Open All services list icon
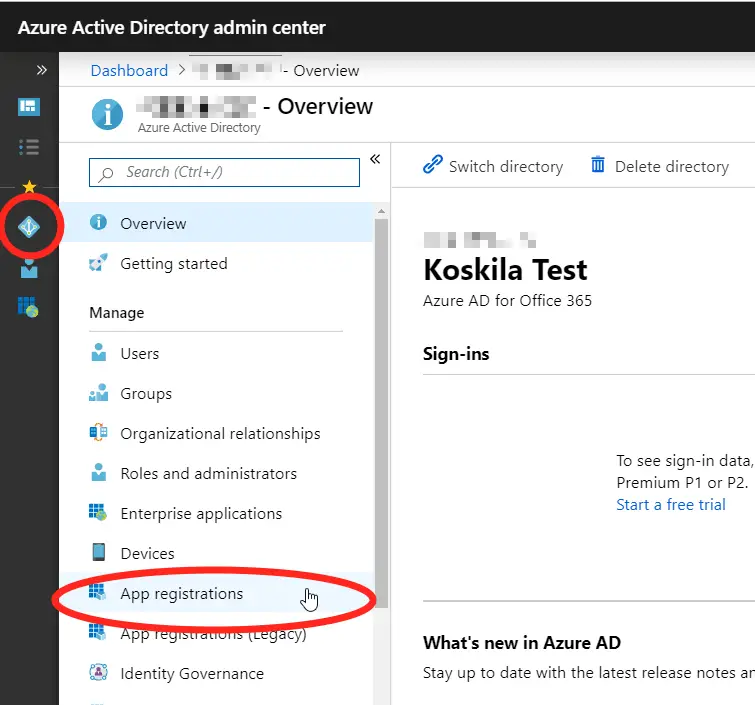Screen dimensions: 755x705 tap(29, 147)
